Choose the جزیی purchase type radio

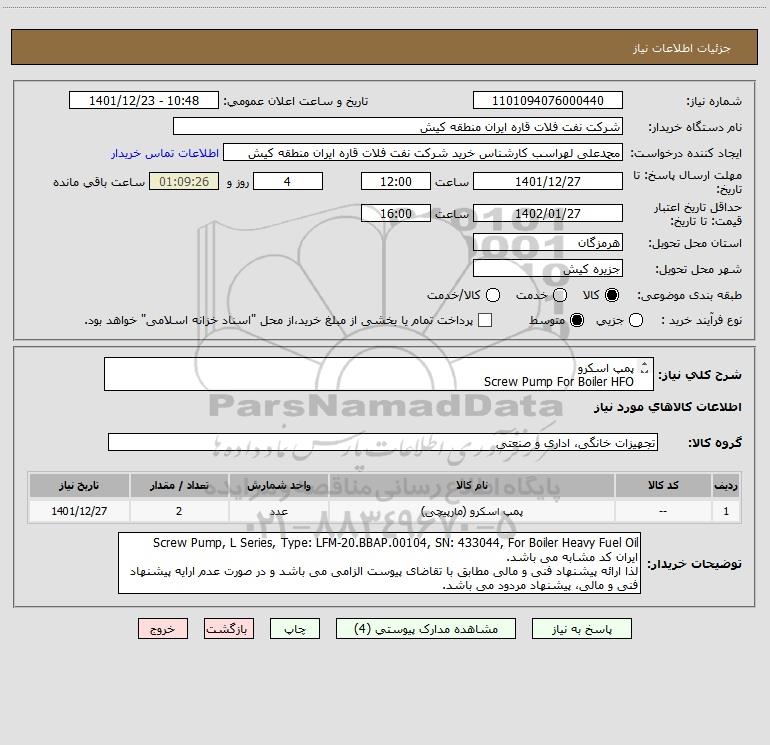[x=636, y=321]
